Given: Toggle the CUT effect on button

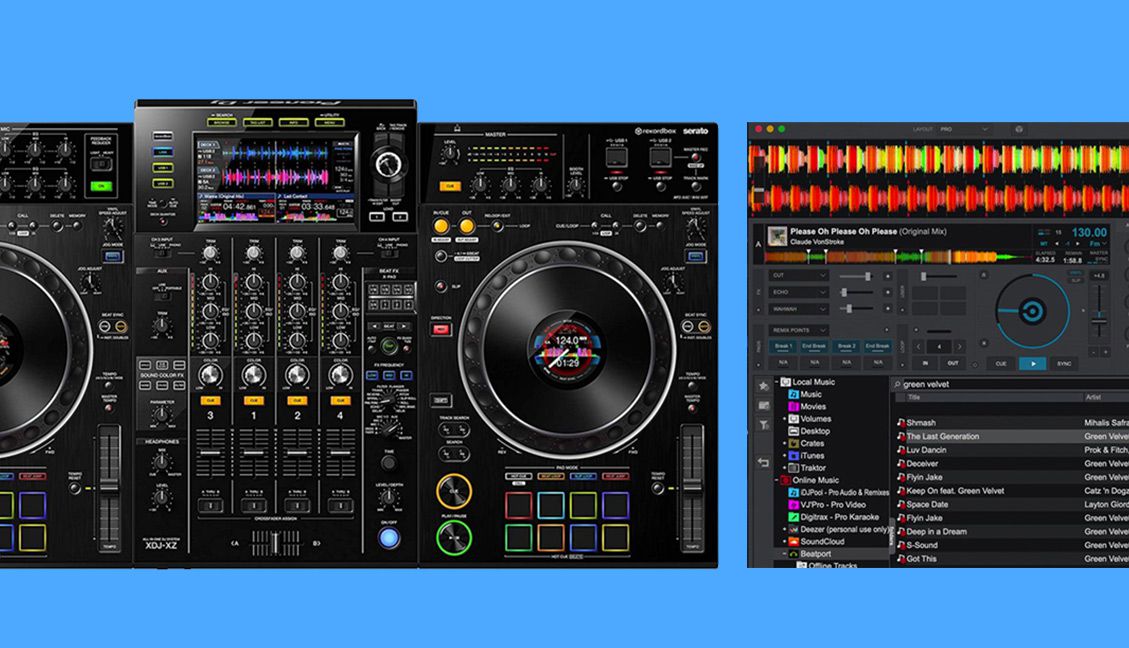Looking at the screenshot, I should coord(888,276).
